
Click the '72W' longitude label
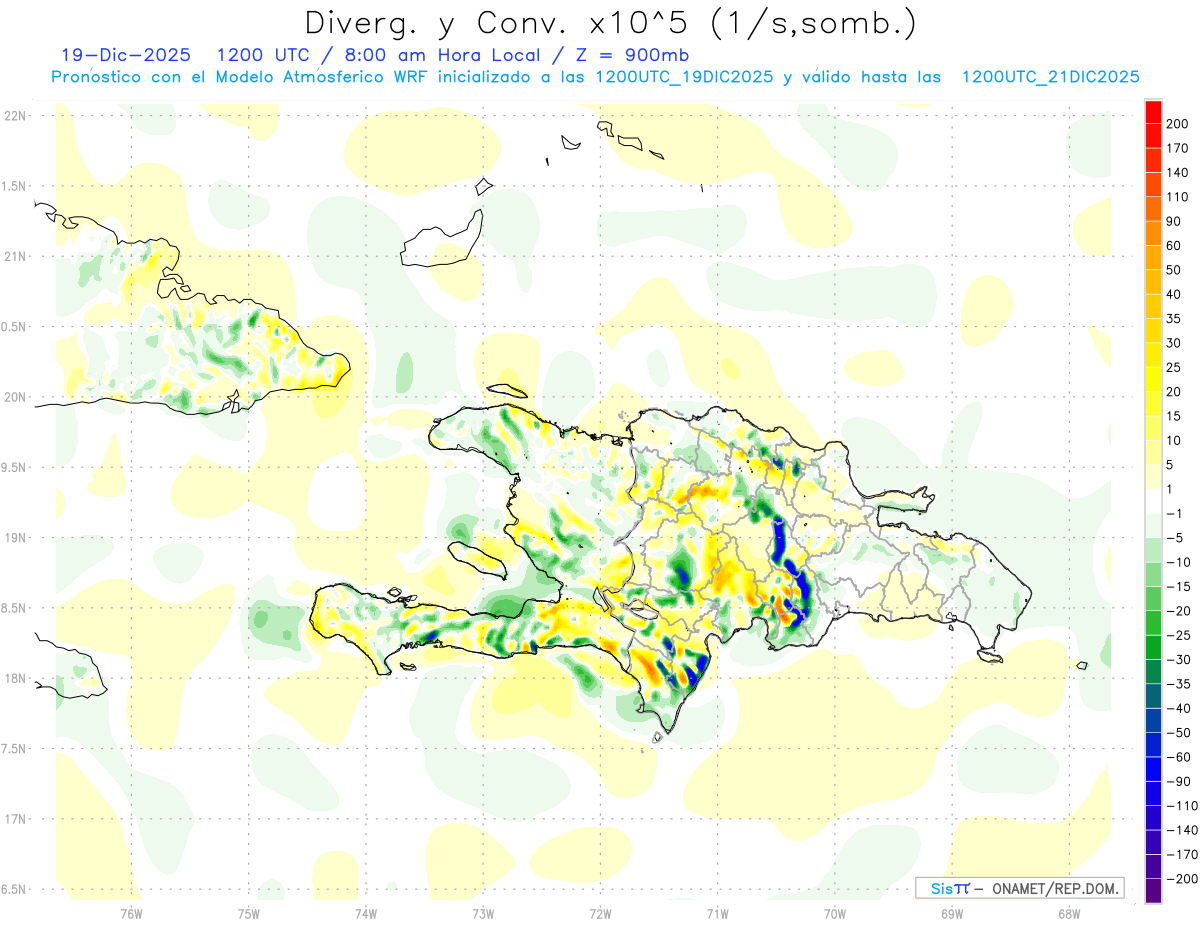click(600, 913)
